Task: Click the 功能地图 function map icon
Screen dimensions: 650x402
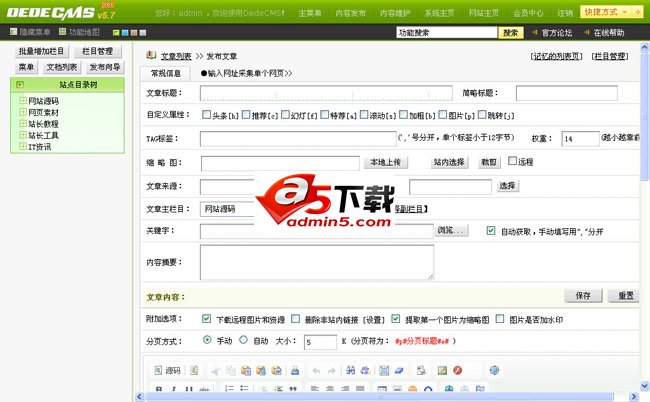Action: coord(62,31)
